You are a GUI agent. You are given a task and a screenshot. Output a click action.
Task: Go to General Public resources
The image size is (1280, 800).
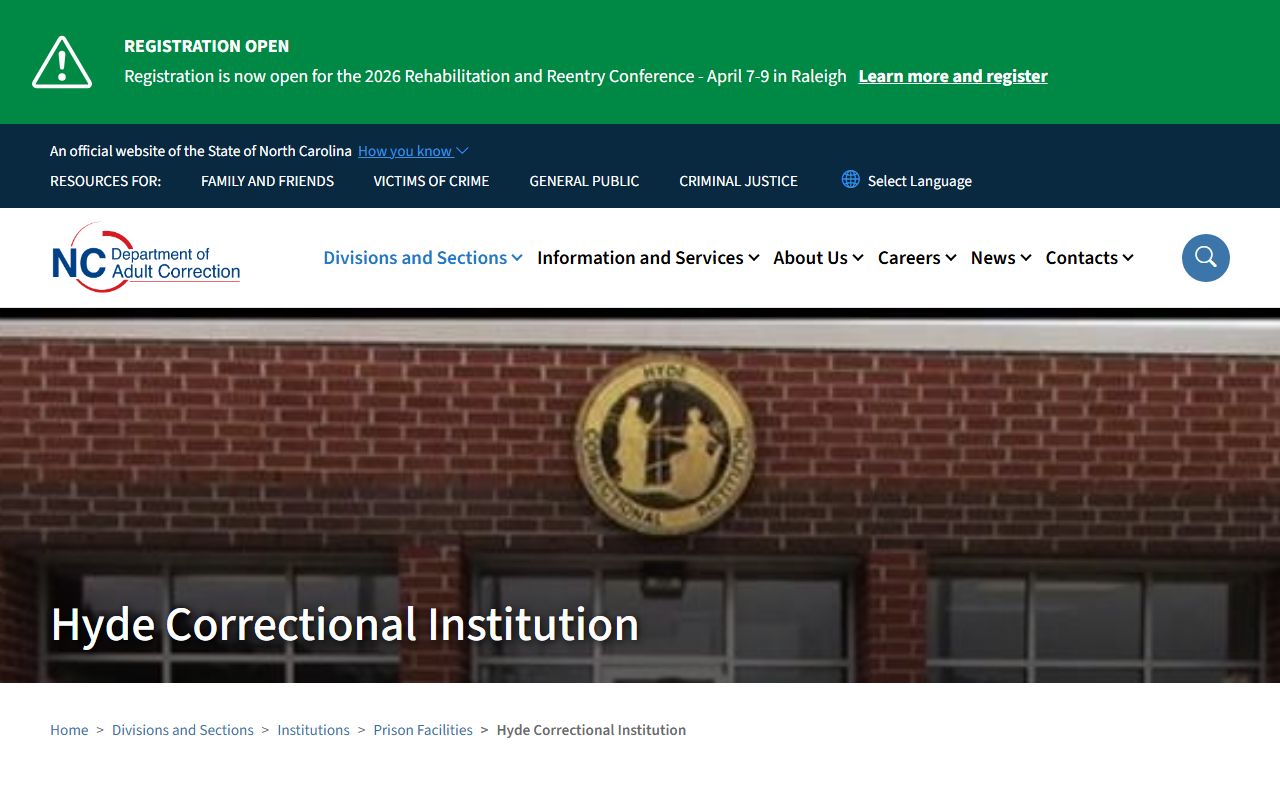click(x=584, y=181)
